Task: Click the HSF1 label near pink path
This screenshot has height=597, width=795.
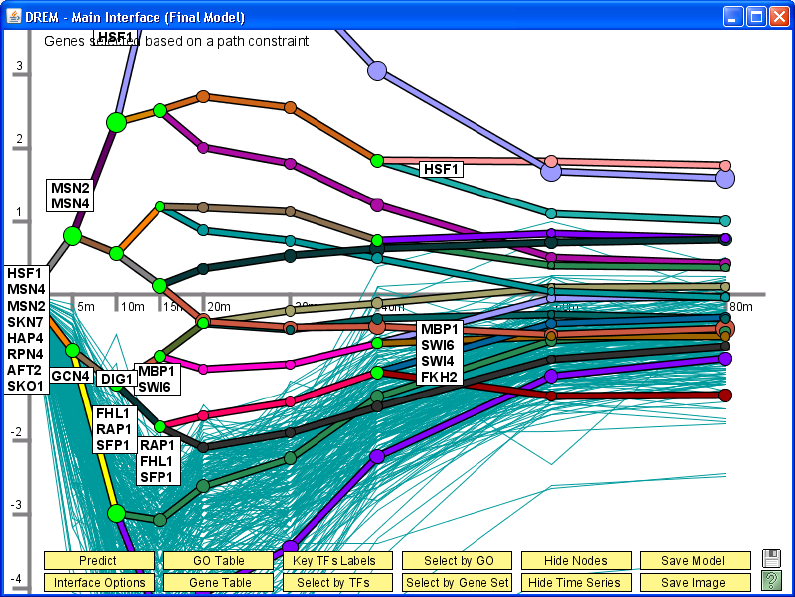Action: 441,169
